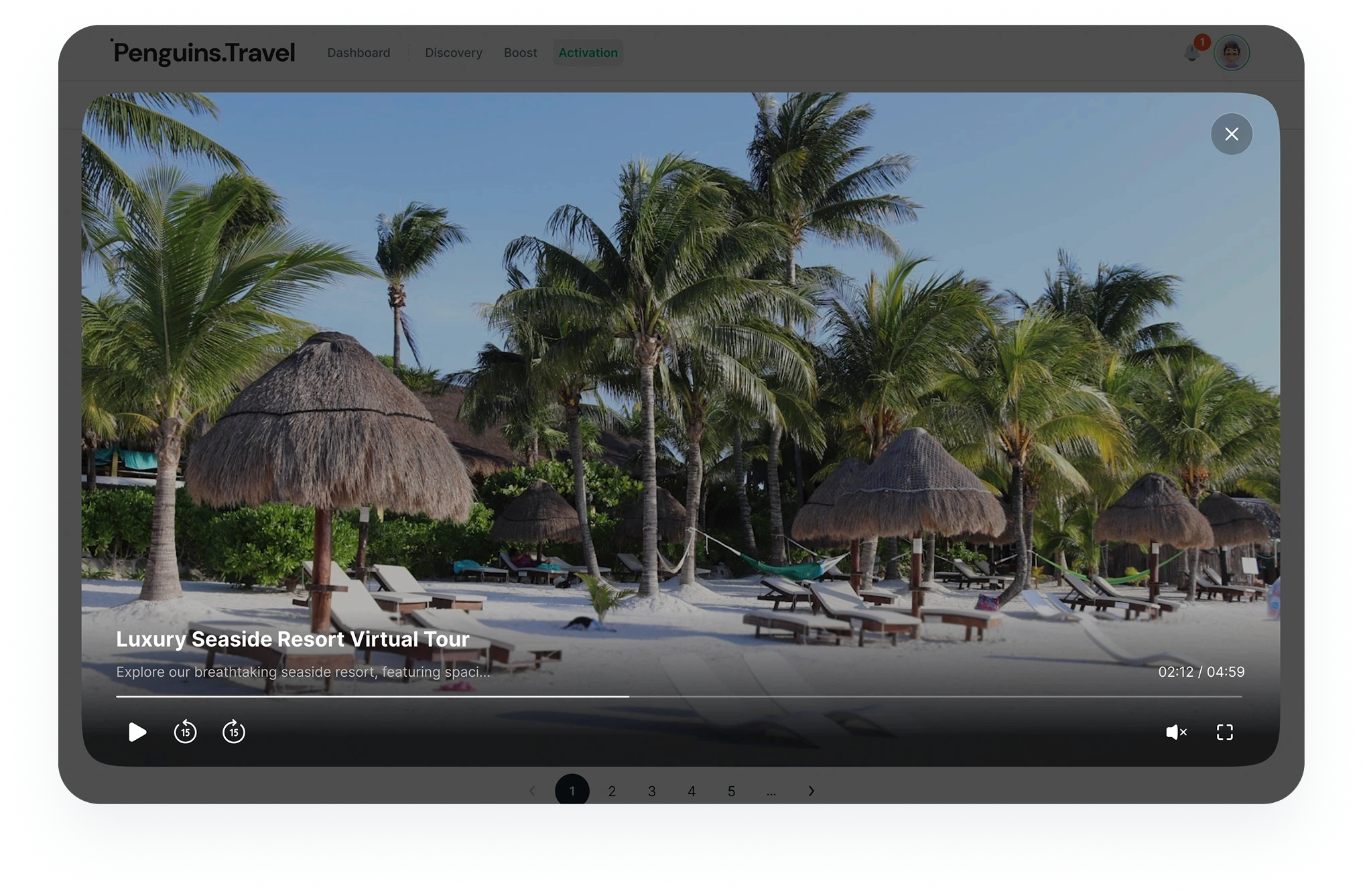Screen dimensions: 1363x896
Task: Click the Penguins.Travel logo
Action: pyautogui.click(x=204, y=53)
